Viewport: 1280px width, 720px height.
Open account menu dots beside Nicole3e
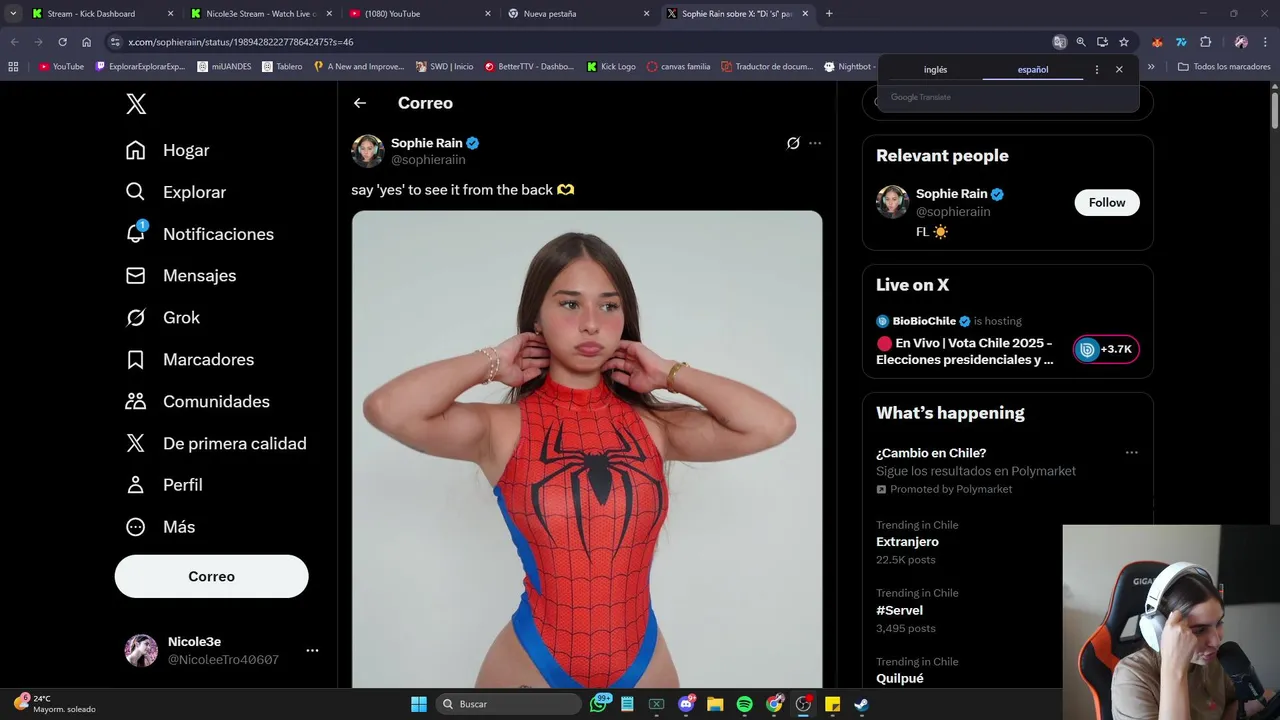(312, 650)
